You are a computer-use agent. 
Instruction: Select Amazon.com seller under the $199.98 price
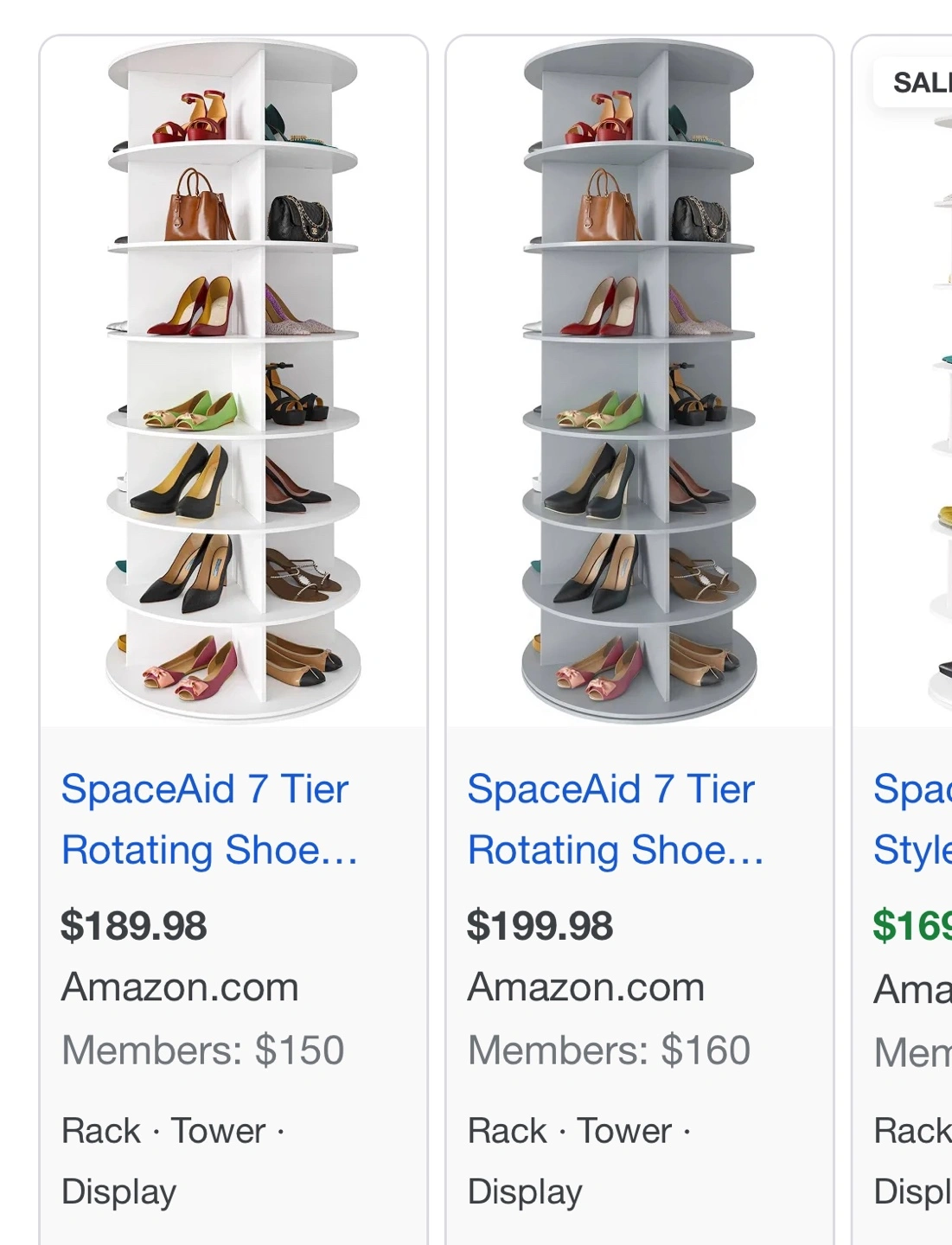586,987
